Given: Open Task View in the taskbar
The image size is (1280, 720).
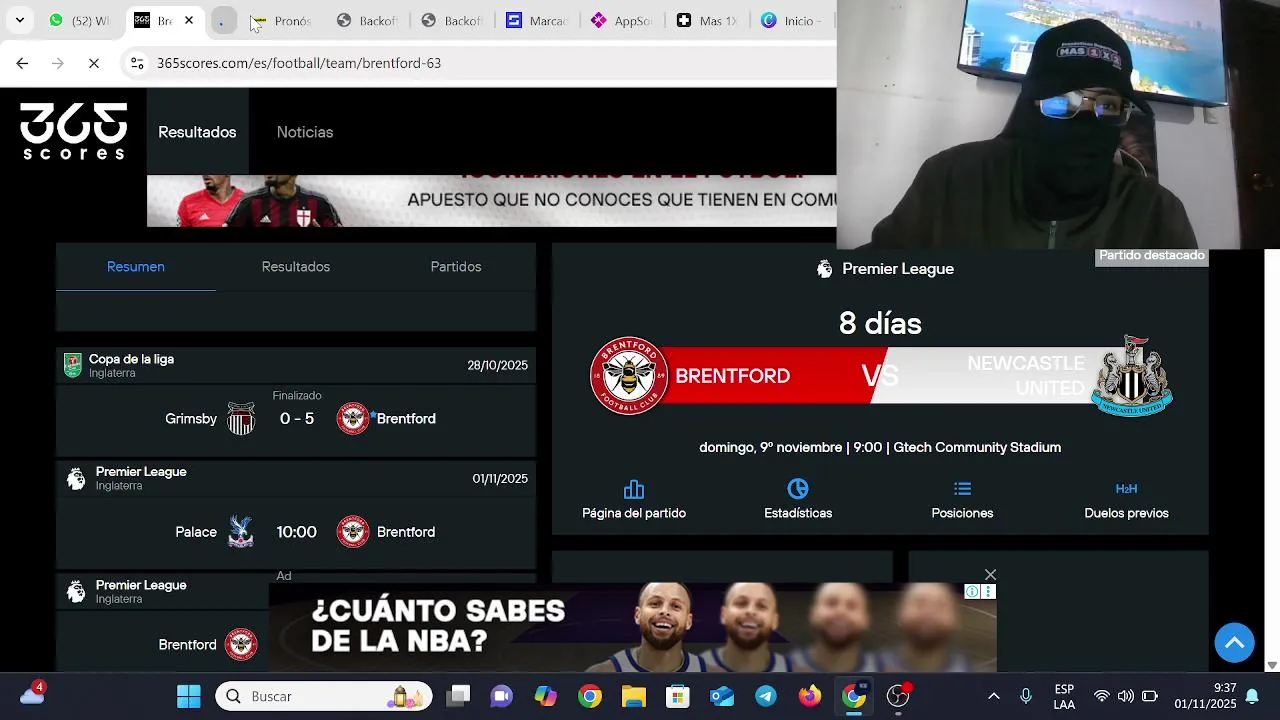Looking at the screenshot, I should 459,696.
